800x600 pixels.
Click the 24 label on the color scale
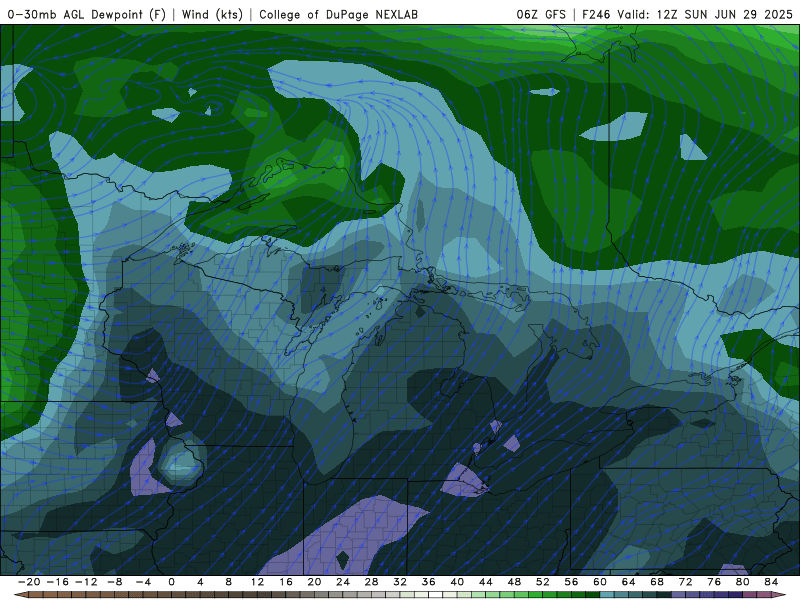pyautogui.click(x=343, y=582)
